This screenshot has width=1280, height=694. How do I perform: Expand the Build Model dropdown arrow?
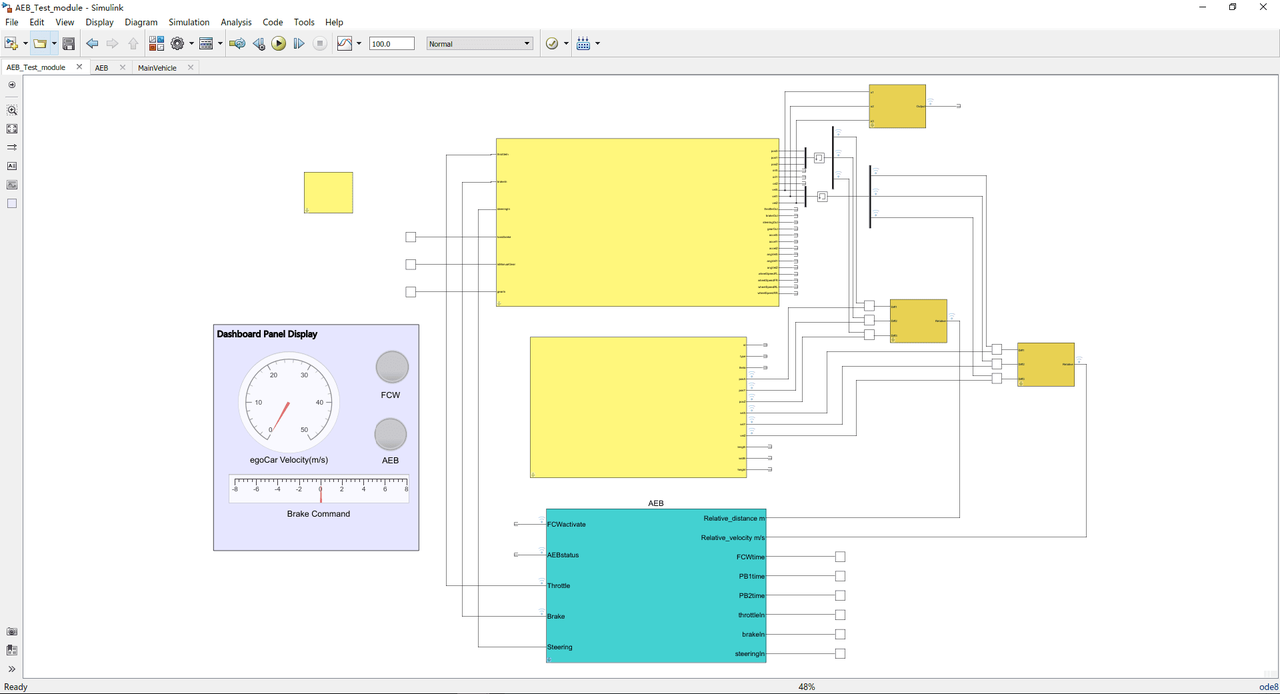[x=598, y=44]
